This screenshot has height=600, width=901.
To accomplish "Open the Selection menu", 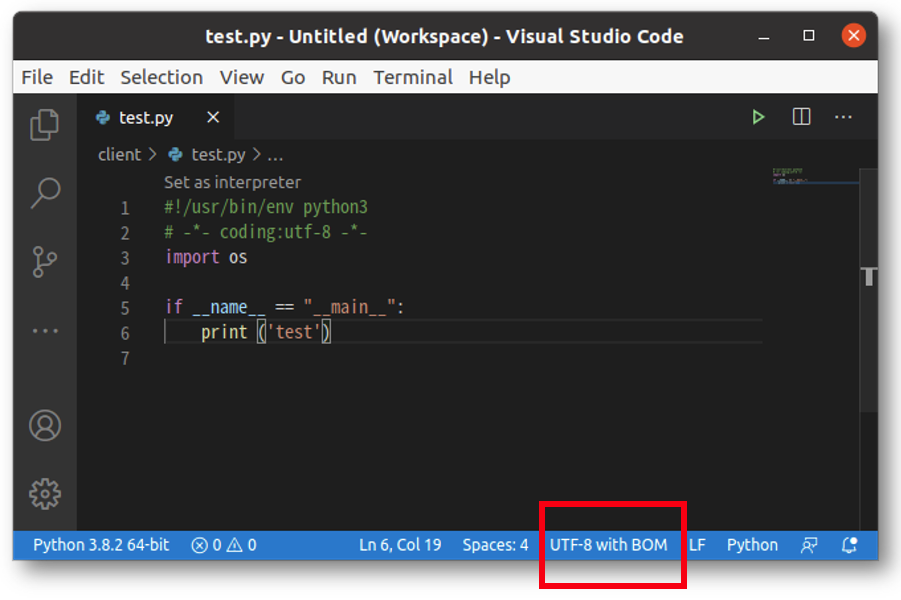I will coord(161,77).
